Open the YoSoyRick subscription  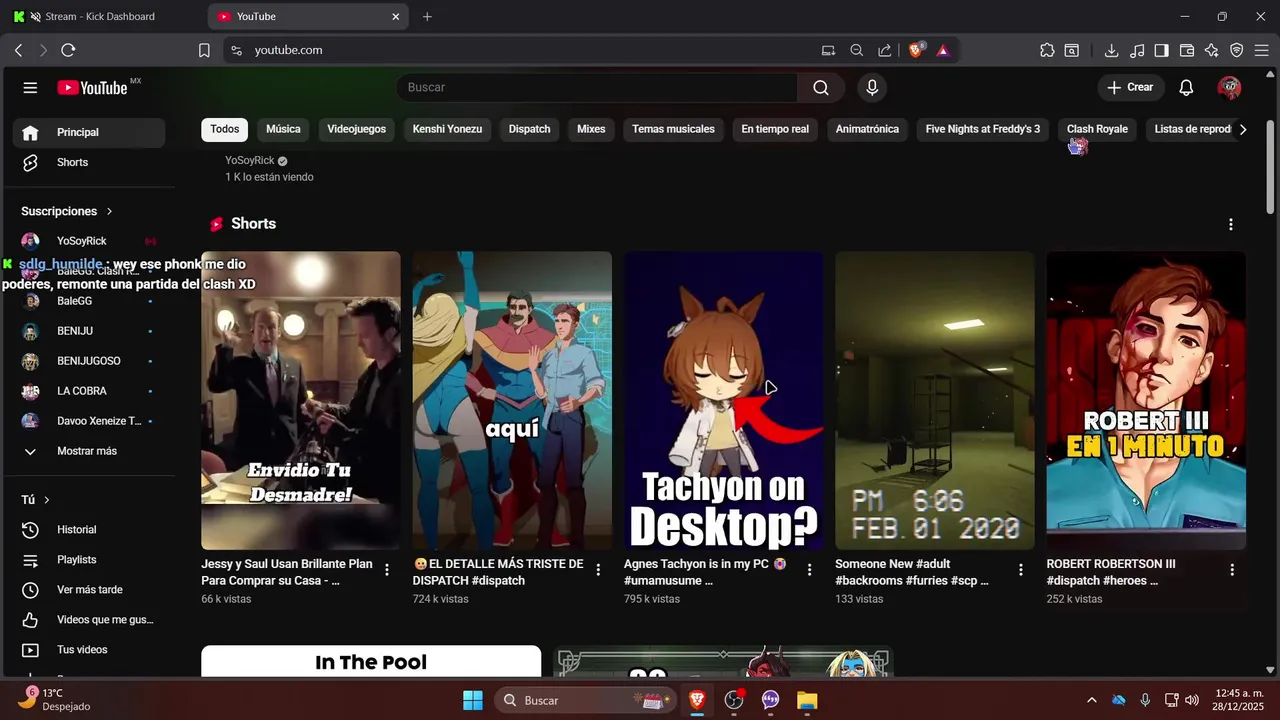click(x=89, y=241)
